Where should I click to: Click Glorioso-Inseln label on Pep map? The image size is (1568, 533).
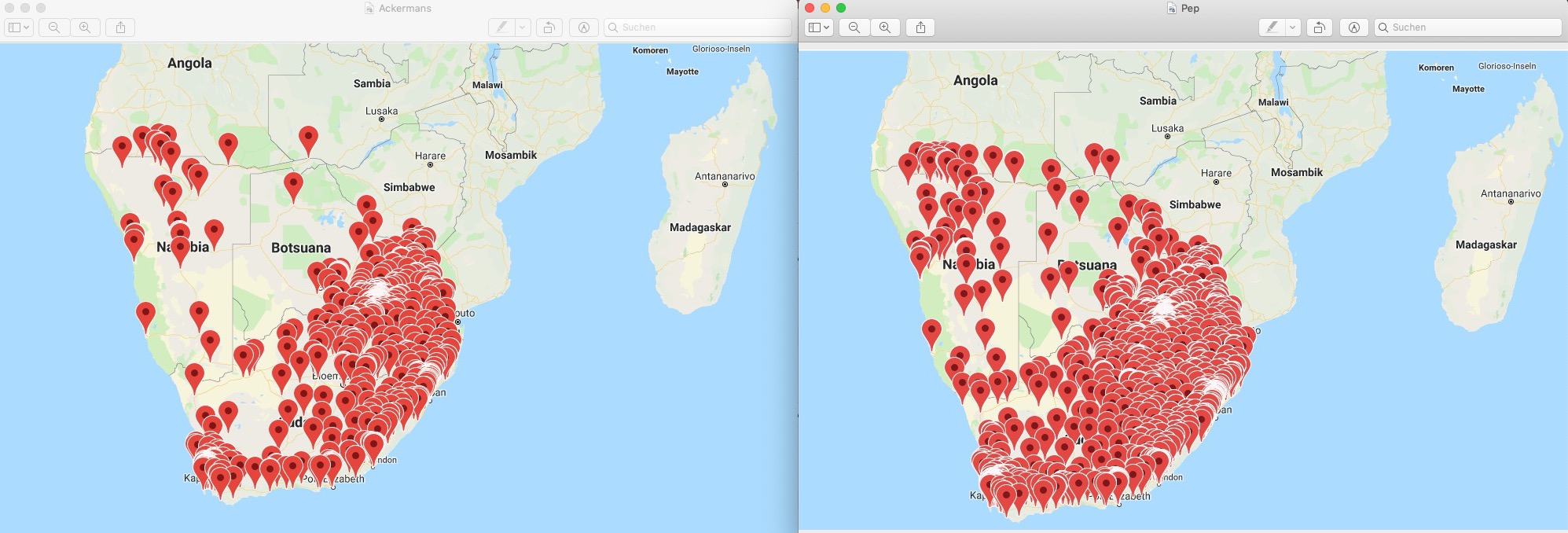[1507, 66]
